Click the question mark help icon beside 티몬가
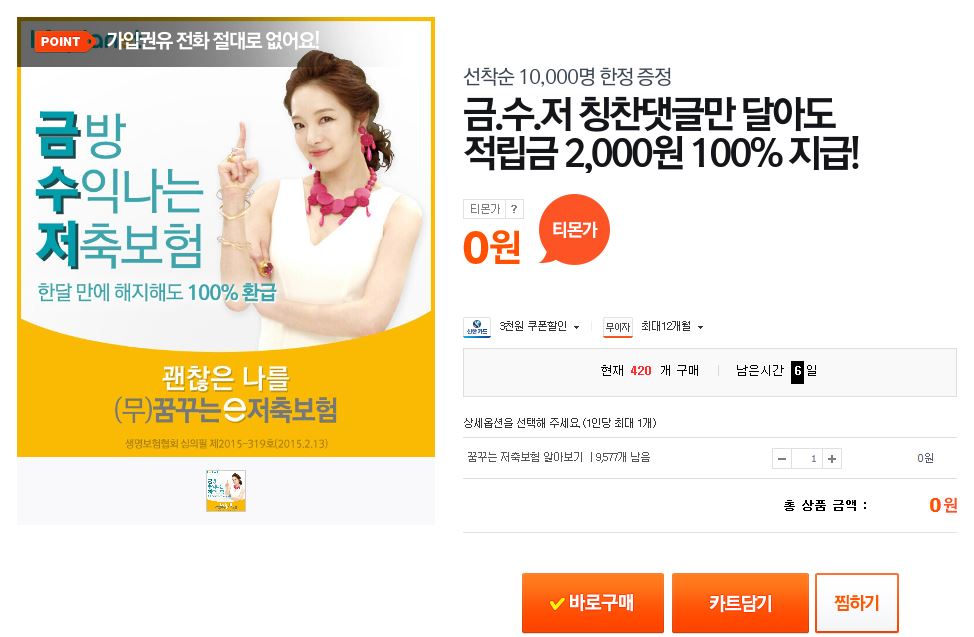The width and height of the screenshot is (974, 637). [514, 209]
